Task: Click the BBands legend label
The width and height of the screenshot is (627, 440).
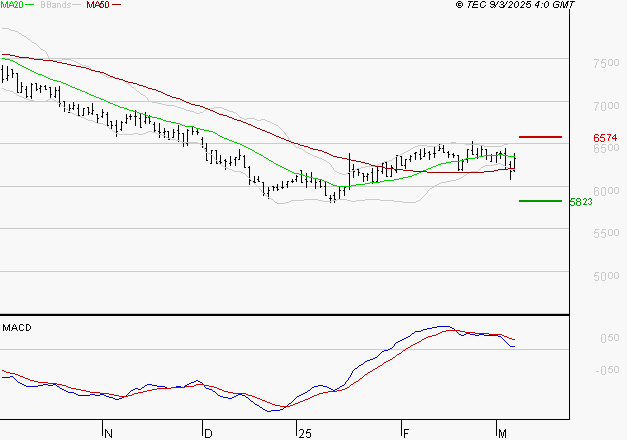Action: tap(55, 5)
